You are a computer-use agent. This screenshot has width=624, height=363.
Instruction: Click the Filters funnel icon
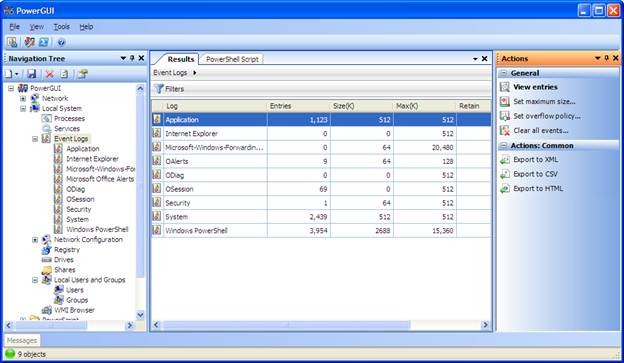159,89
